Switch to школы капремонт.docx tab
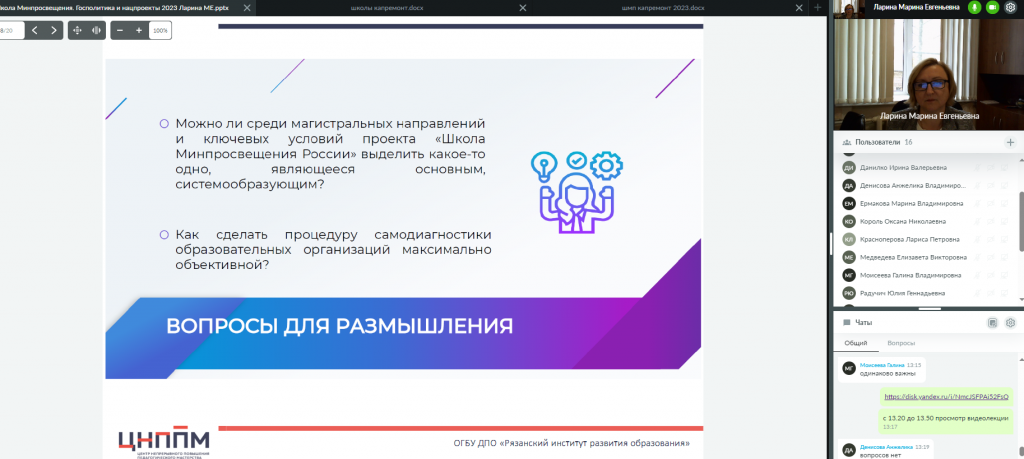Image resolution: width=1024 pixels, height=459 pixels. (388, 7)
